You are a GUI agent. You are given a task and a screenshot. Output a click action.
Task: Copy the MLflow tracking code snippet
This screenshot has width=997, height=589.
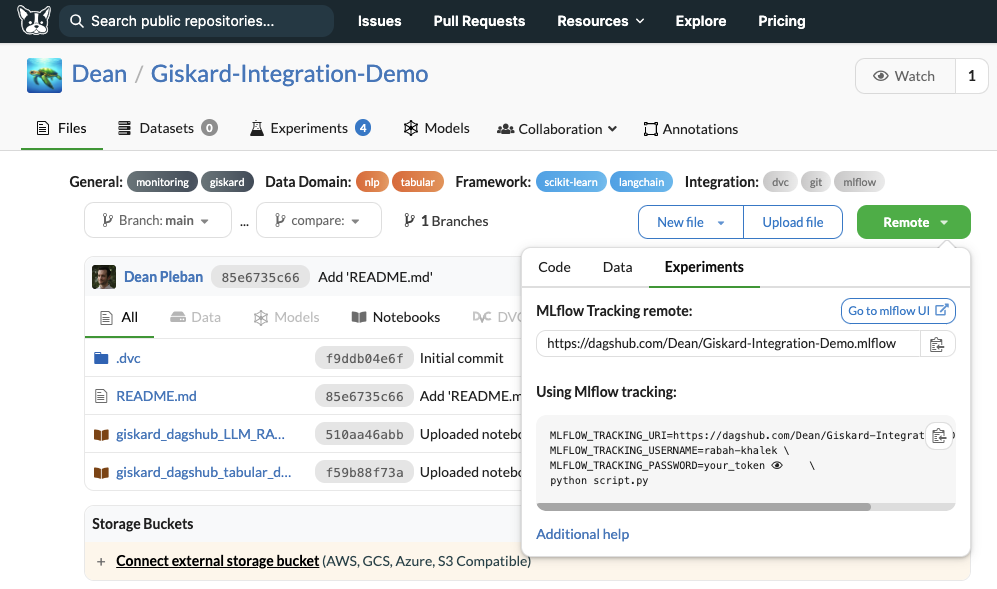[939, 436]
